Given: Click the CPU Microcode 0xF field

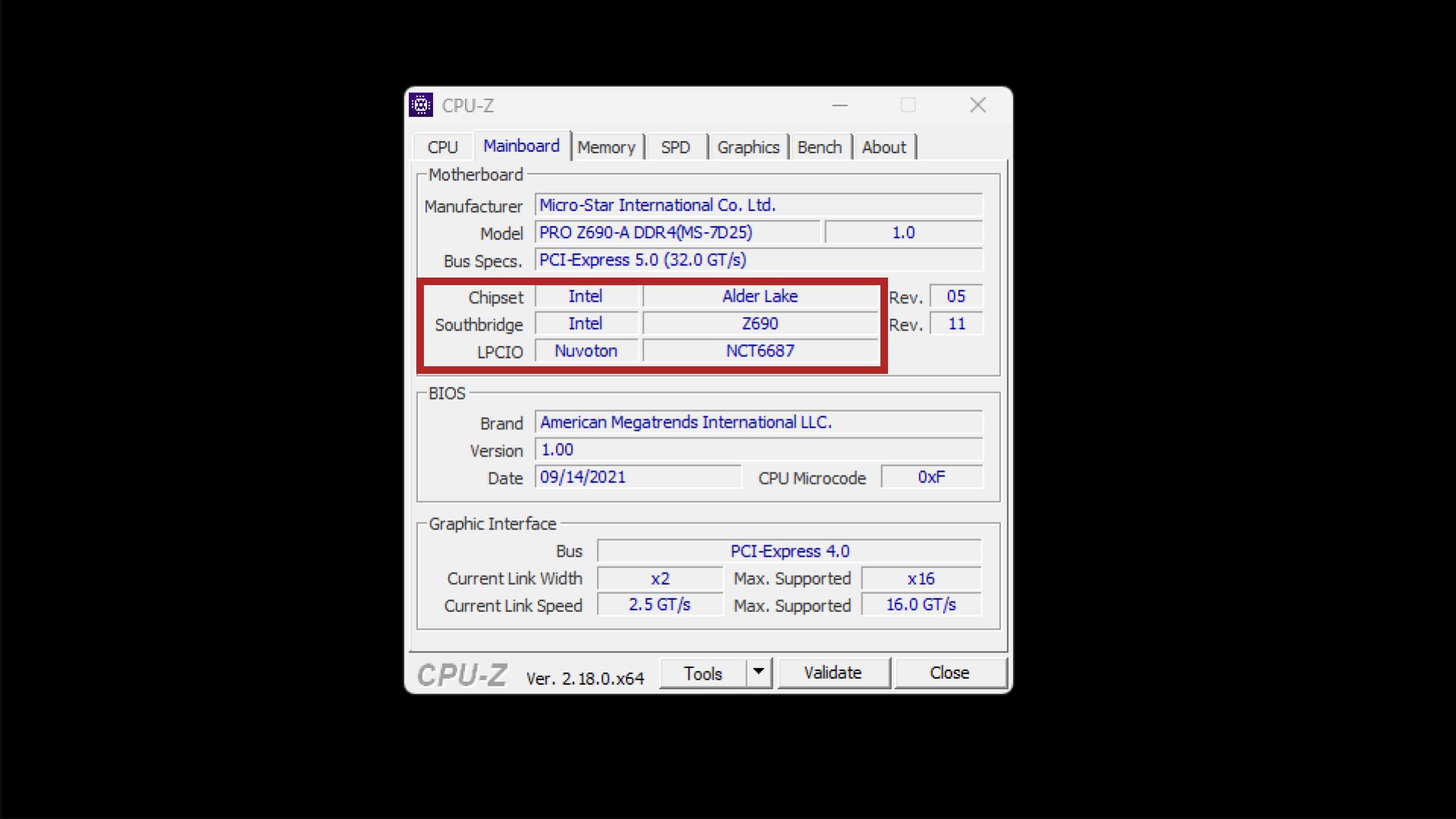Looking at the screenshot, I should click(x=931, y=477).
